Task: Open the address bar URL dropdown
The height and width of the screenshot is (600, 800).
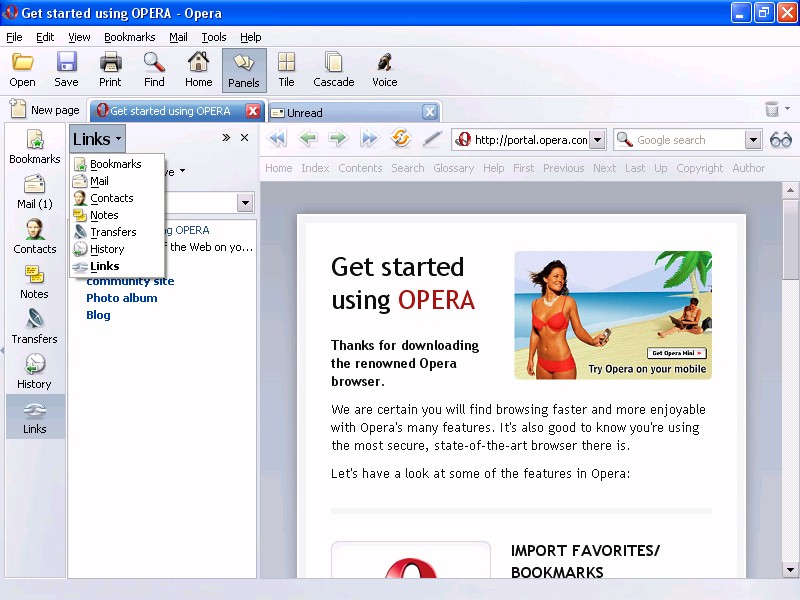Action: (597, 140)
